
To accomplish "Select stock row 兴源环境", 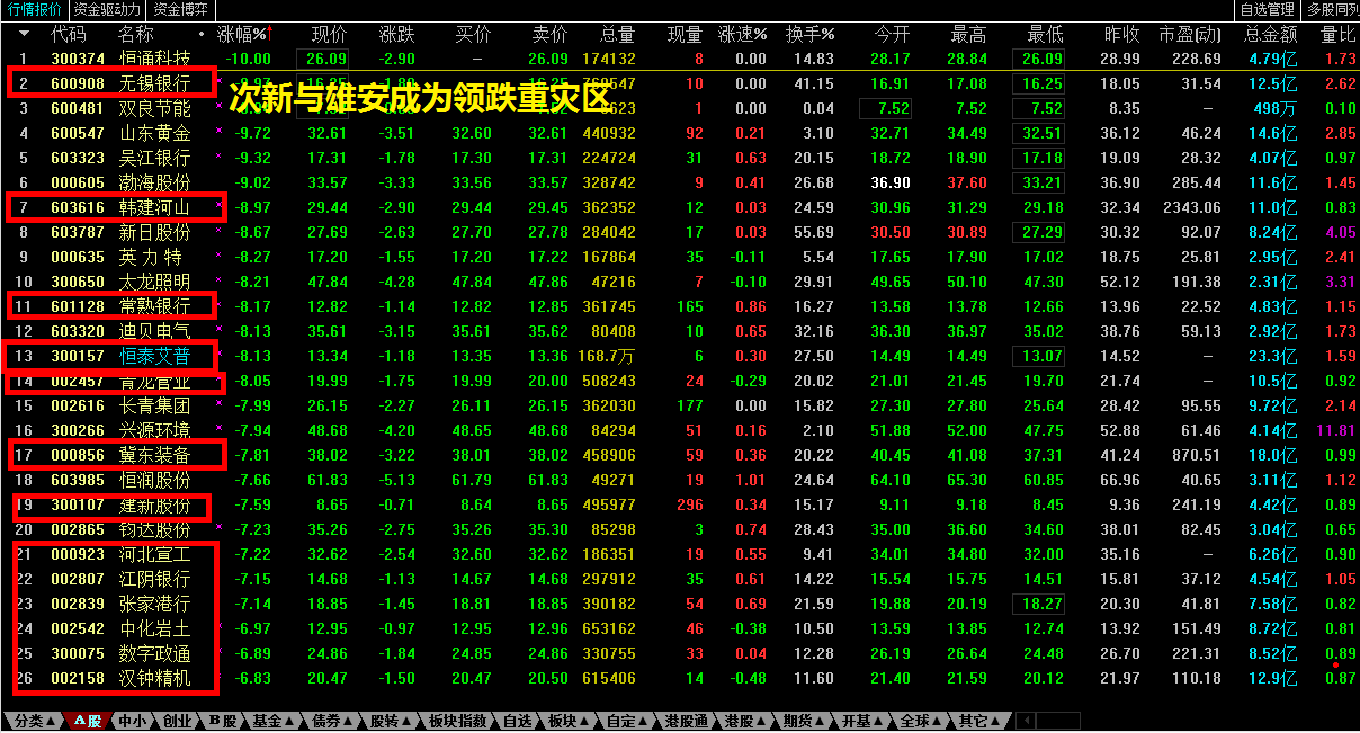I will coord(680,431).
